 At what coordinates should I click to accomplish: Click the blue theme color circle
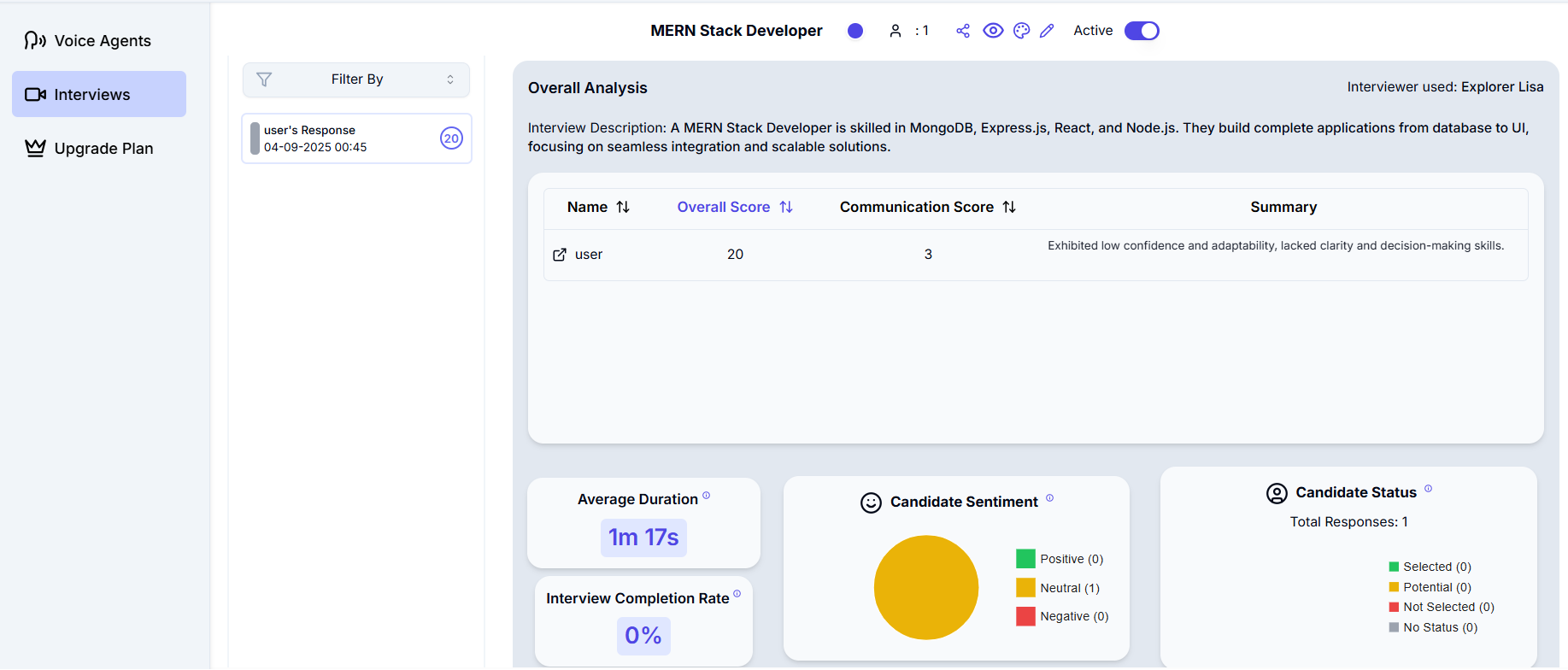point(854,31)
